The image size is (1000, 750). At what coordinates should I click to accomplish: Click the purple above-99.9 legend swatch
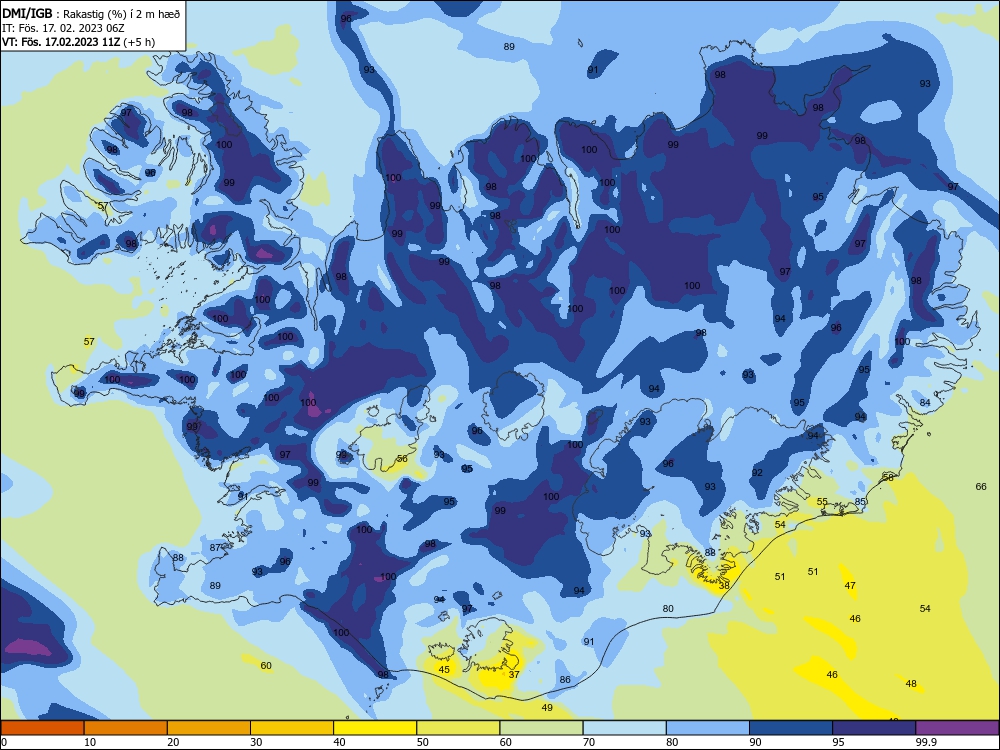click(x=957, y=728)
